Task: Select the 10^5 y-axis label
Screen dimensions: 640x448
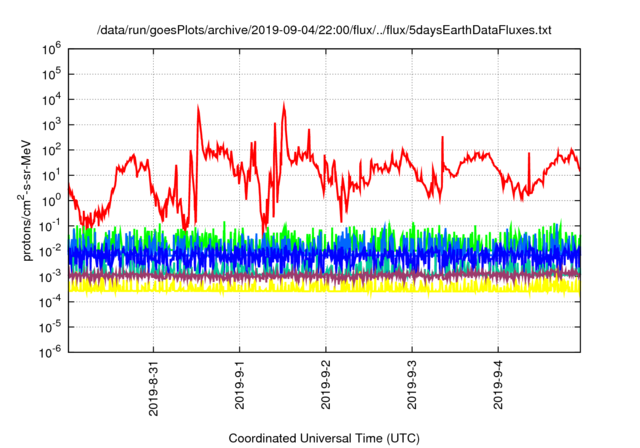Action: [51, 75]
